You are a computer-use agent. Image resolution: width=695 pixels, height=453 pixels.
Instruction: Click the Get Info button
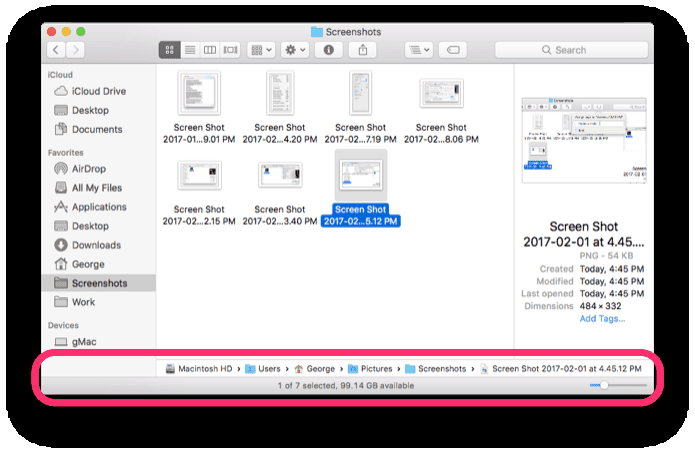pos(328,50)
